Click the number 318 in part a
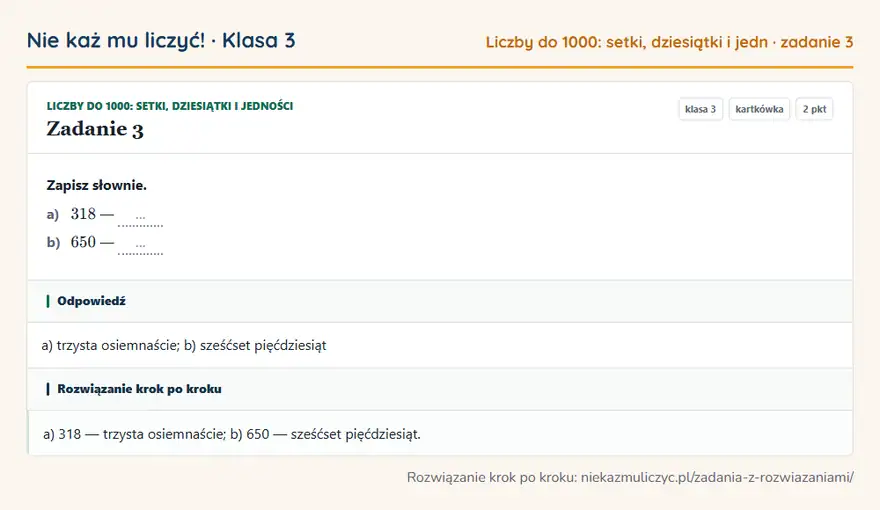This screenshot has width=880, height=510. pyautogui.click(x=83, y=214)
